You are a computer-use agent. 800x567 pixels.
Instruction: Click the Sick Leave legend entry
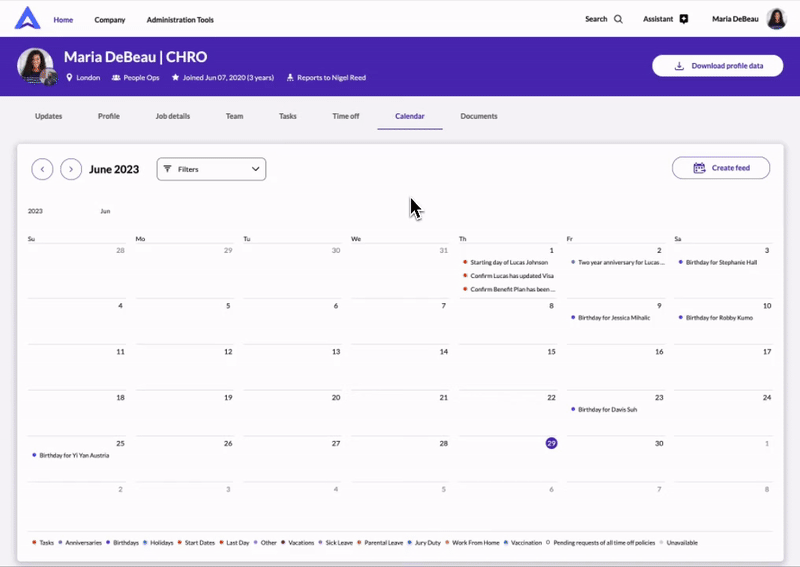coord(336,543)
